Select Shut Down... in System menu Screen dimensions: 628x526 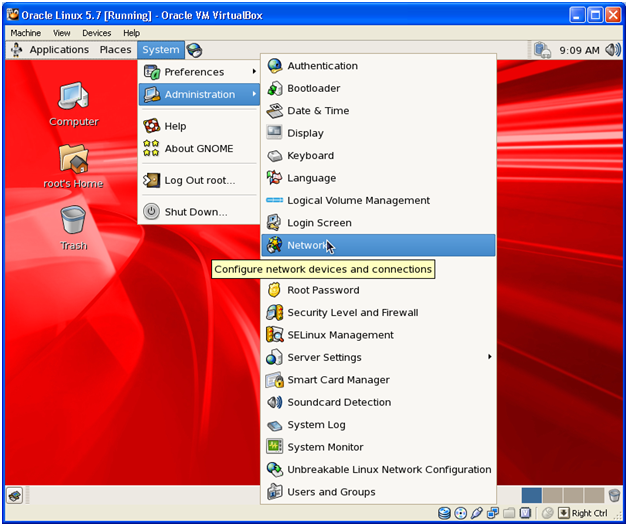[x=199, y=212]
